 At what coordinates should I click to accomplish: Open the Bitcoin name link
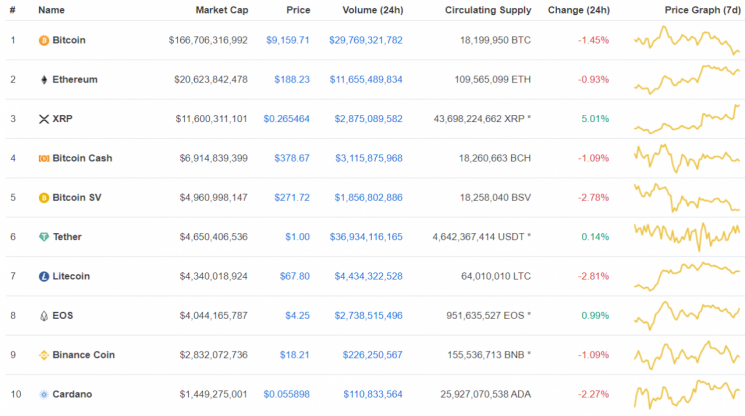(x=69, y=40)
